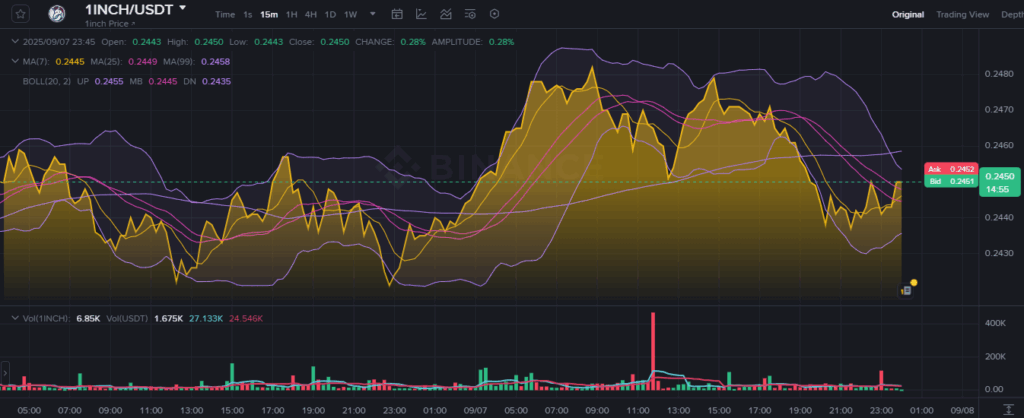Click the current price 0.2450 axis label

943,176
